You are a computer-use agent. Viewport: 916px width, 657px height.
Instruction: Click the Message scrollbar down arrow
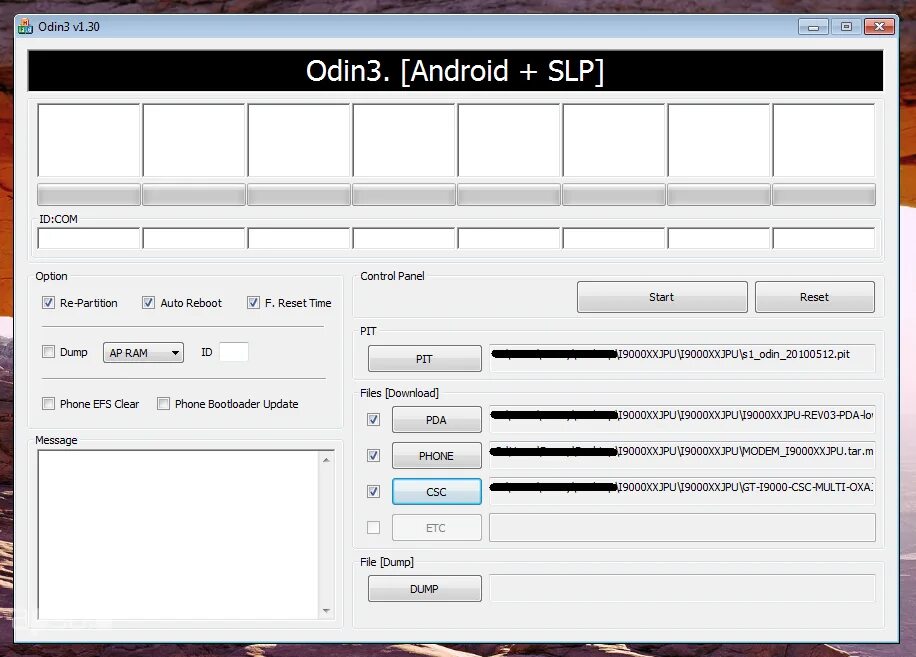[x=327, y=611]
